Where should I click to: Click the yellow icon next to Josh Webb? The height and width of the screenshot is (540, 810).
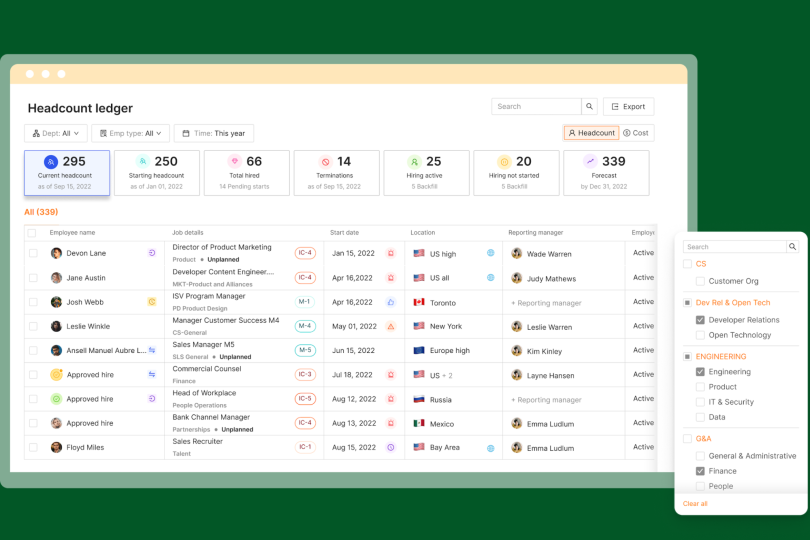tap(152, 302)
